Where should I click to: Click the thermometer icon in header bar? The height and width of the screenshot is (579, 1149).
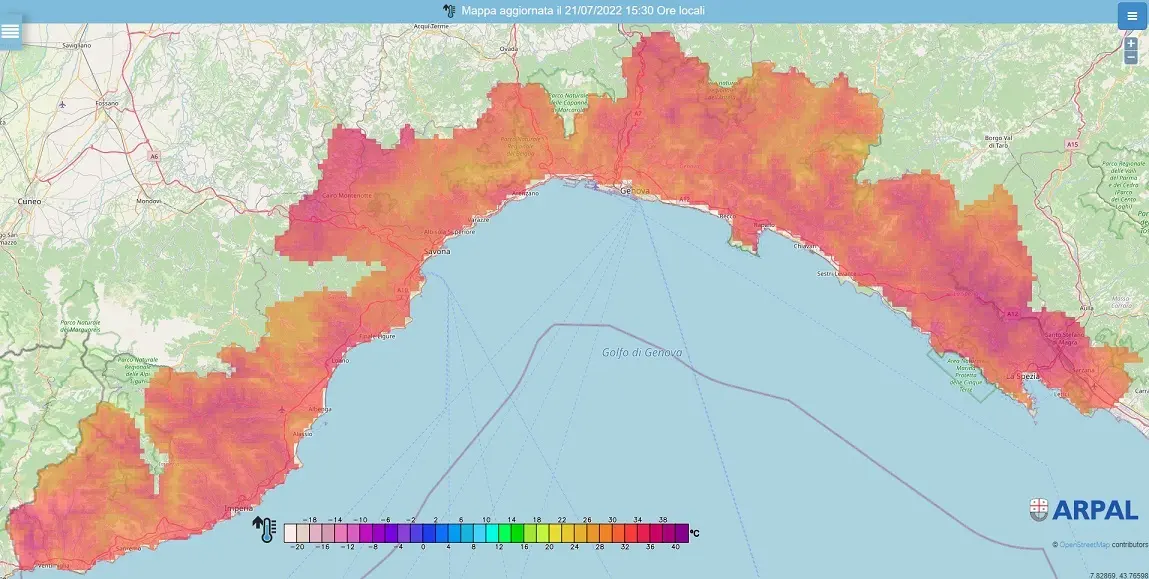coord(449,10)
